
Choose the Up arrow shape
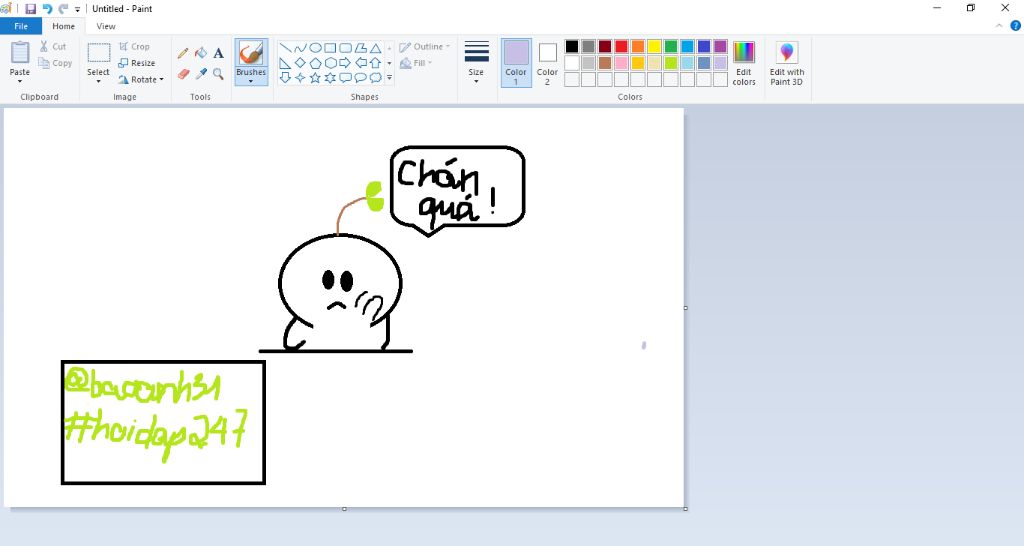pos(375,63)
